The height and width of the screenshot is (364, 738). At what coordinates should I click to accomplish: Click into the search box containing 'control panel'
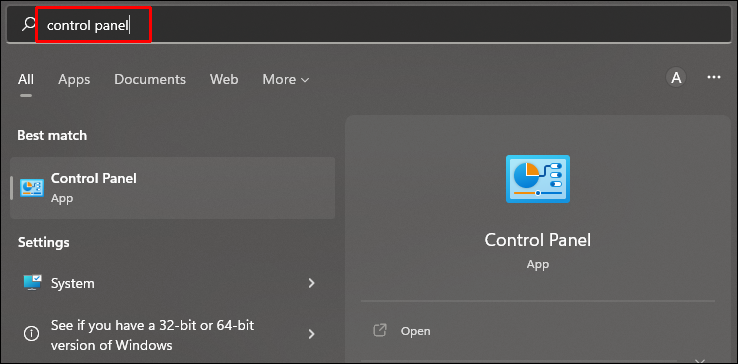point(367,24)
